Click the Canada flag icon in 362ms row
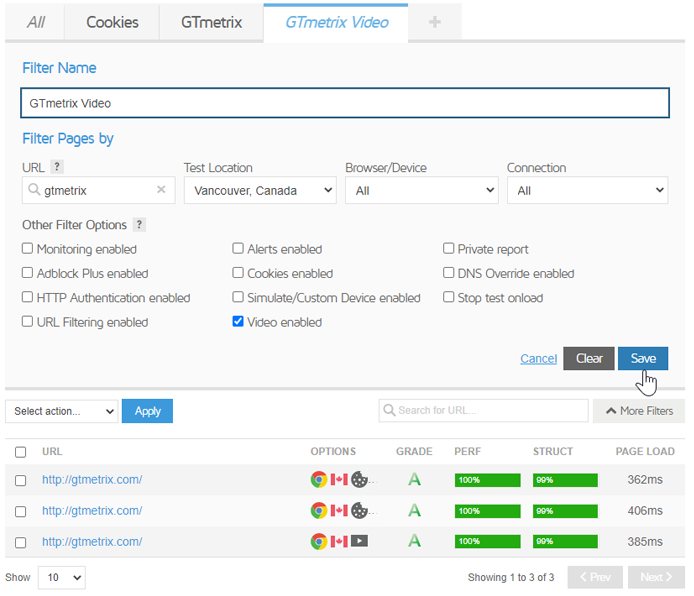694x596 pixels. point(339,479)
